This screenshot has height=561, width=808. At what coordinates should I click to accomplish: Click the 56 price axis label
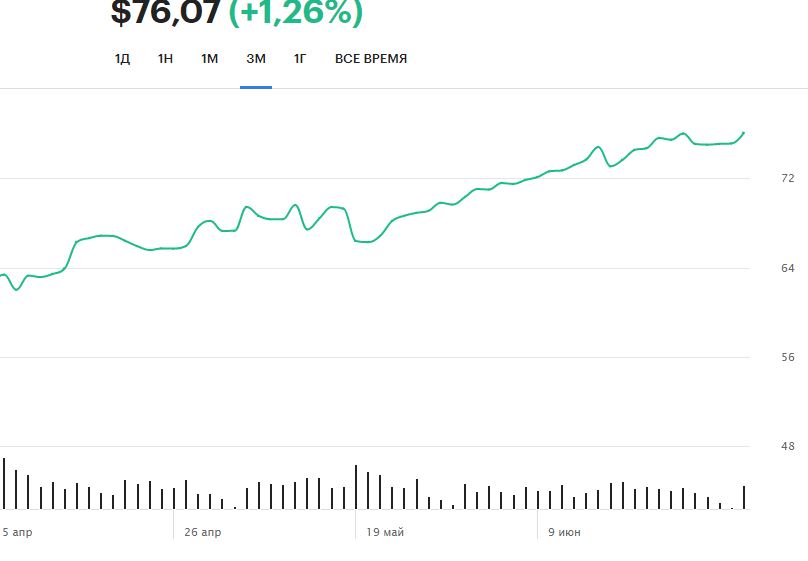(x=788, y=357)
